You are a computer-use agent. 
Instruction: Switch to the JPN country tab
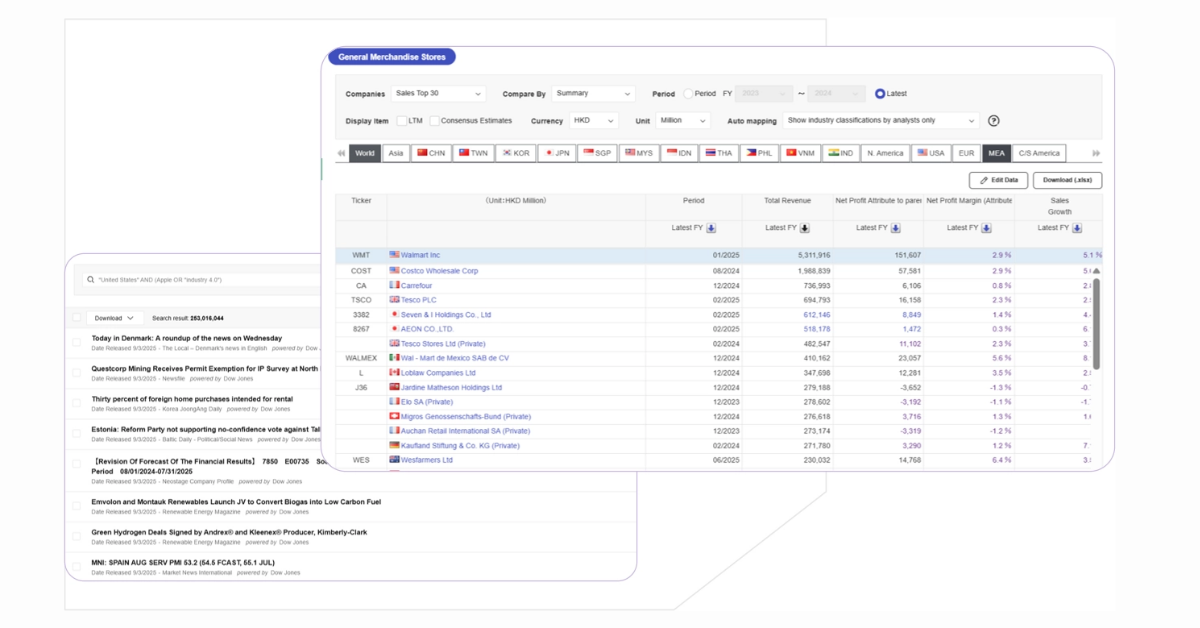[x=557, y=153]
